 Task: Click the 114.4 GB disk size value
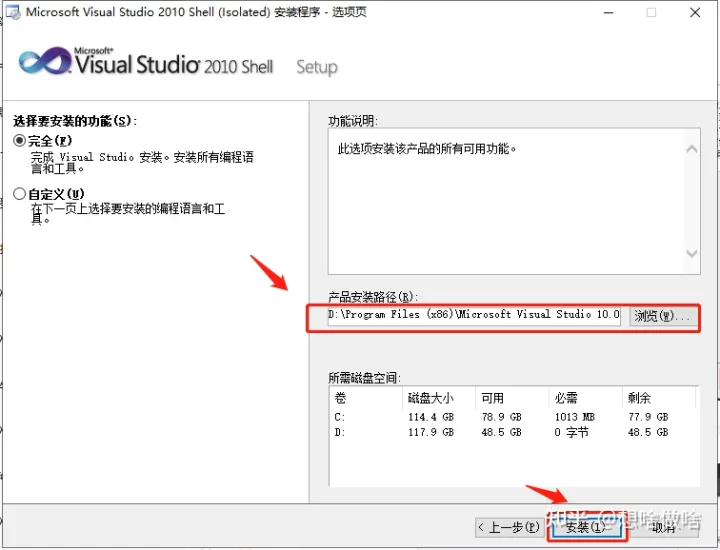pos(431,417)
